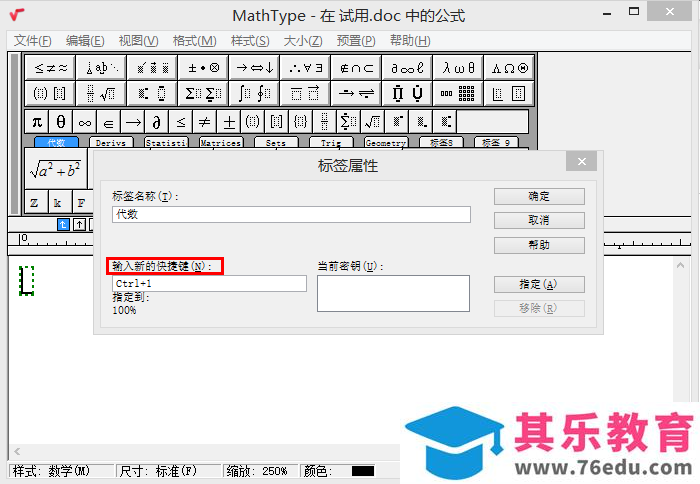Insert the theta symbol from small bar
This screenshot has height=484, width=700.
click(61, 121)
